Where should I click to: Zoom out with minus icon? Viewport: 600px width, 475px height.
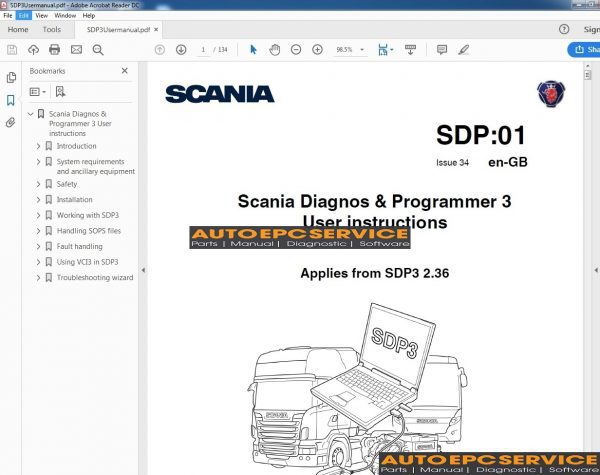click(x=296, y=50)
